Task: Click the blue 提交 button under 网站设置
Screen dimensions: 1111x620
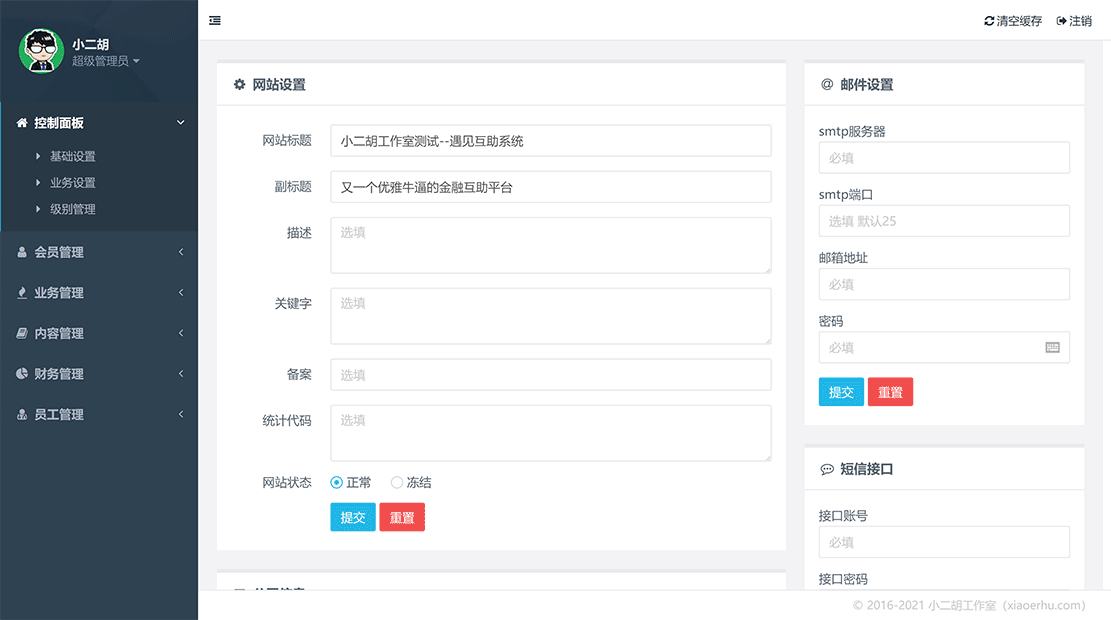Action: click(352, 517)
